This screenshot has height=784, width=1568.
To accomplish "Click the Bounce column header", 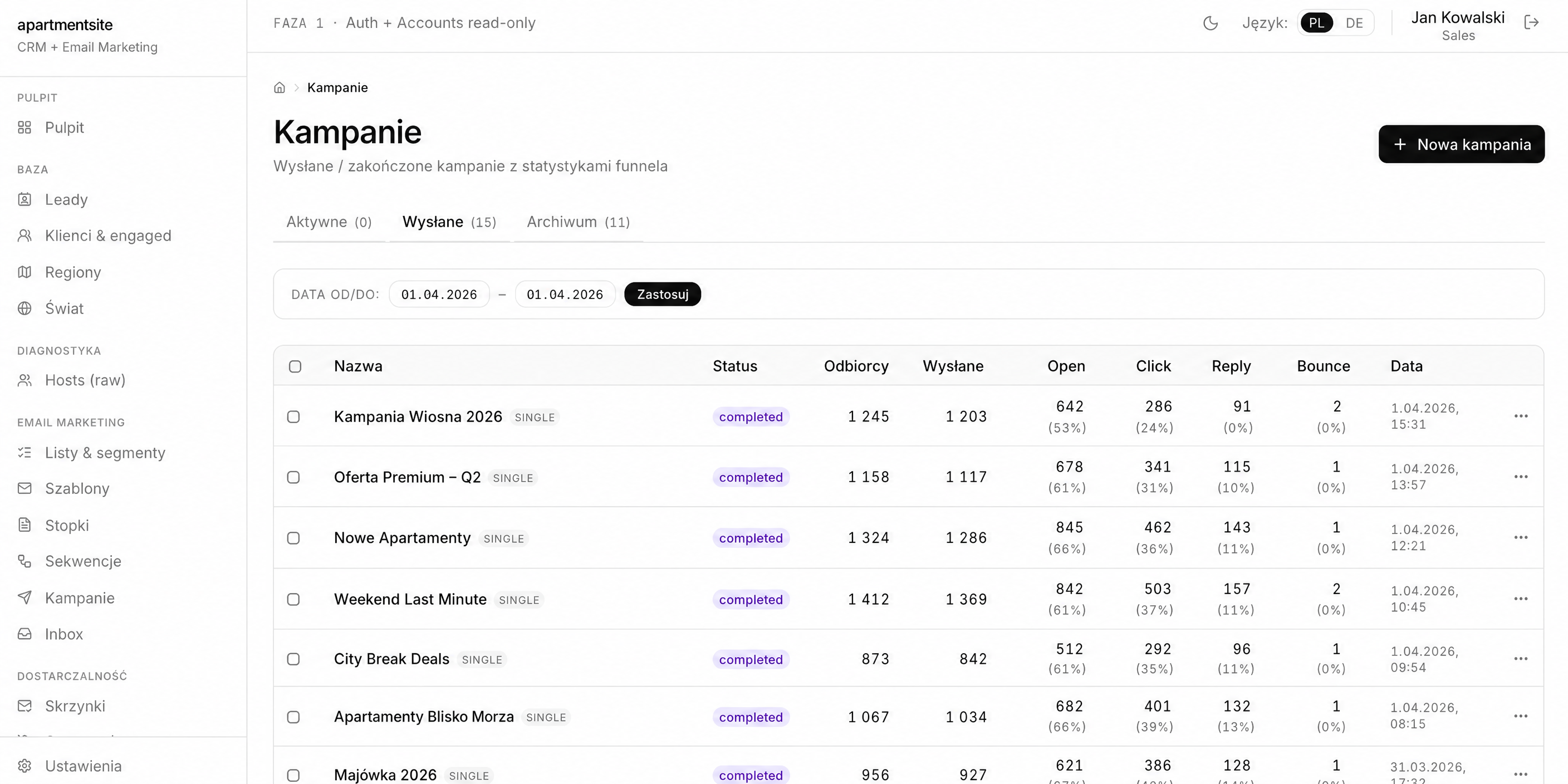I will tap(1324, 366).
